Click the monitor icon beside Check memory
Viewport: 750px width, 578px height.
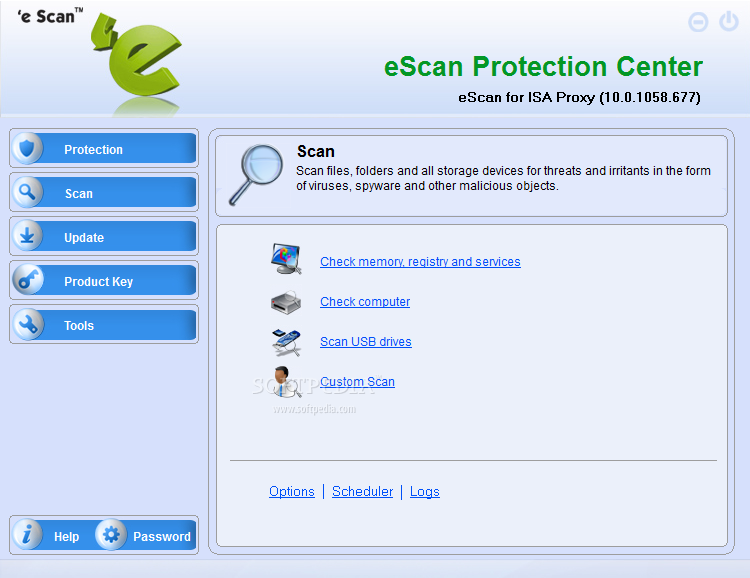287,259
